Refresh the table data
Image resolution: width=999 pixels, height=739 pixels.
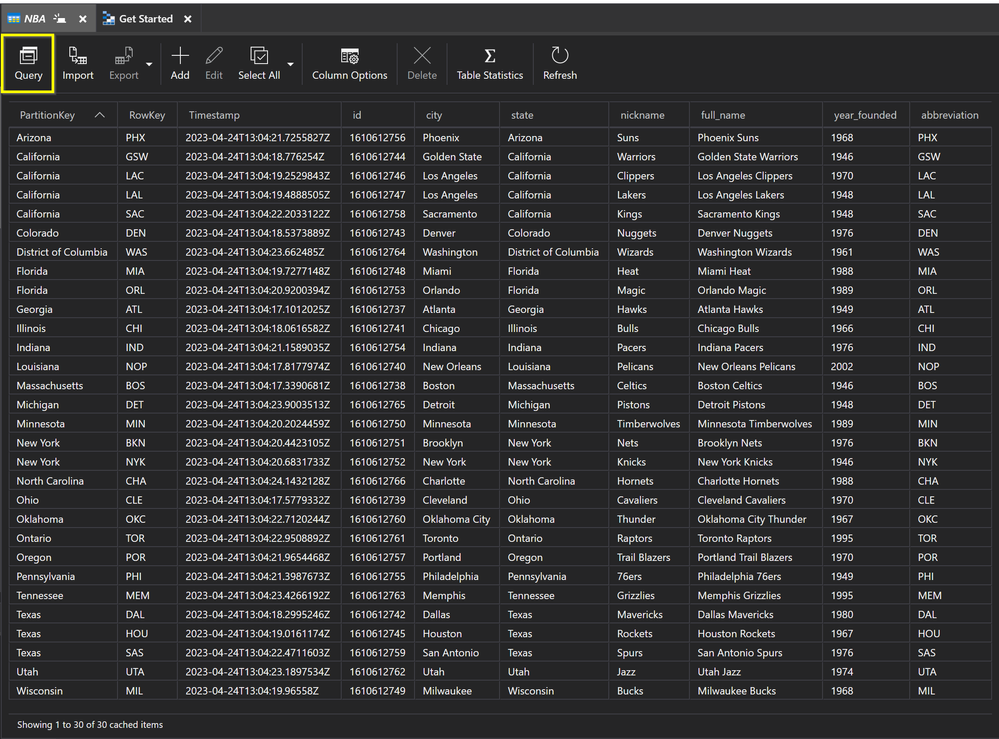tap(559, 64)
